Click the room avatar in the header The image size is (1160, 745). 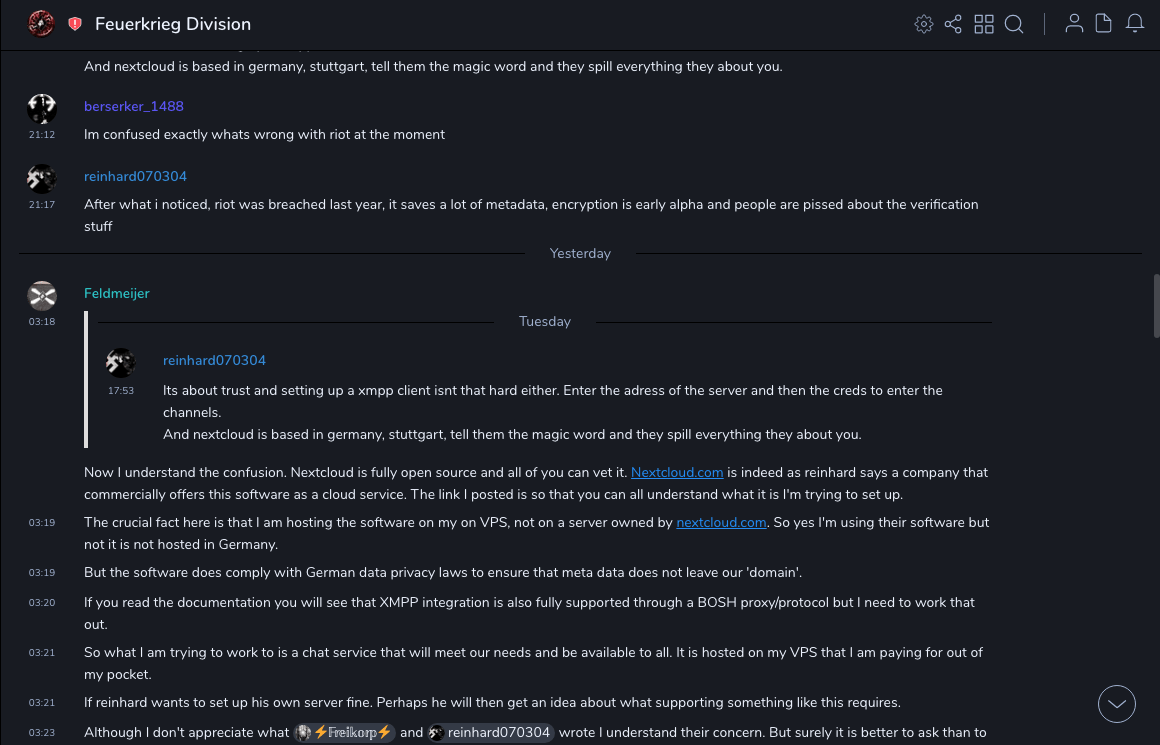click(x=41, y=23)
